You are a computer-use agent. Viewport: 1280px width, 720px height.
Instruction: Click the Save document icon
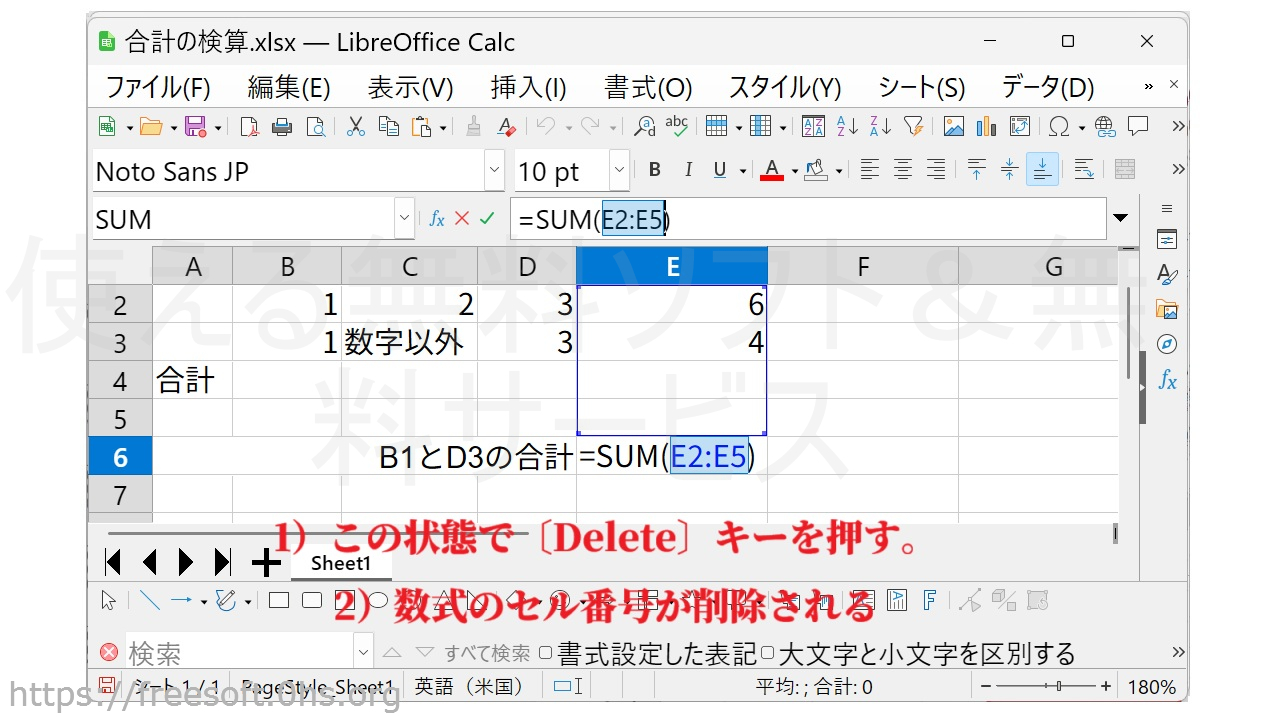195,127
